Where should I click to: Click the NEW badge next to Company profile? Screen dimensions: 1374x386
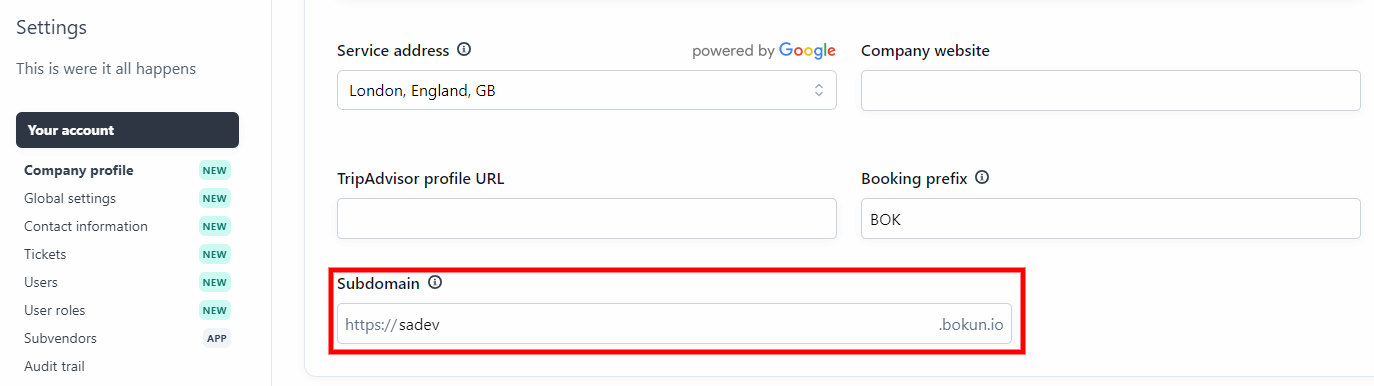[215, 170]
